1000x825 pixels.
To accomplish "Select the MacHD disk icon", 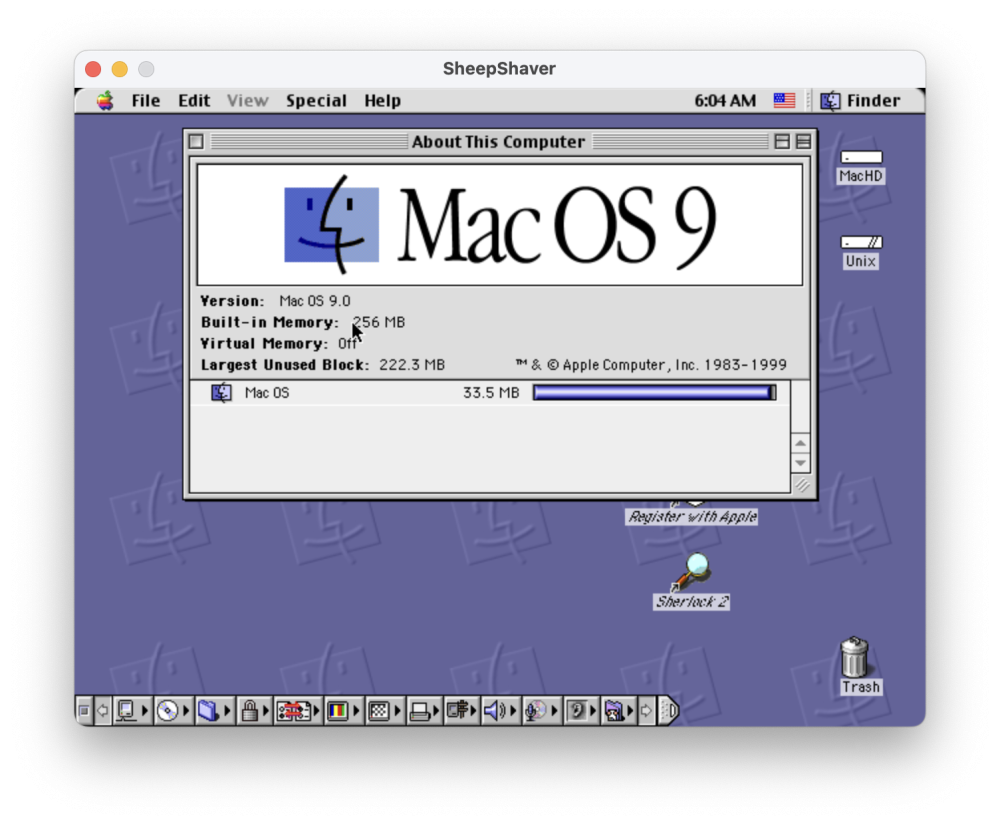I will pos(860,157).
